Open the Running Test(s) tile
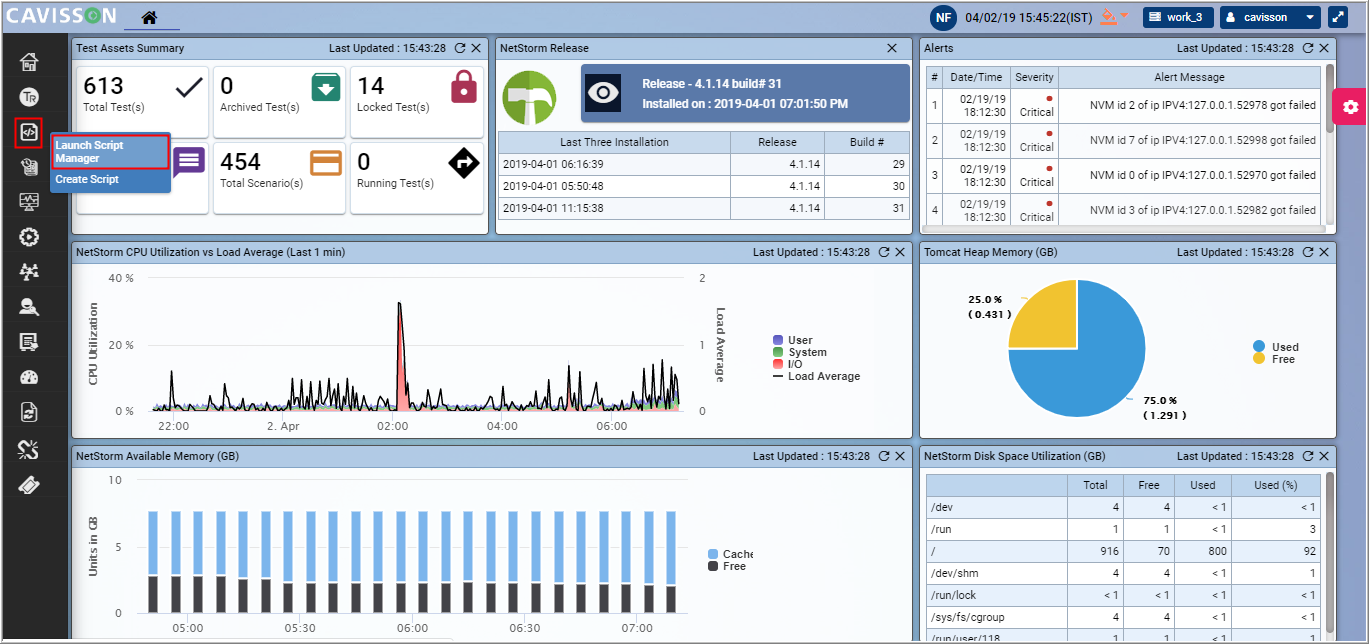The width and height of the screenshot is (1369, 644). point(416,177)
